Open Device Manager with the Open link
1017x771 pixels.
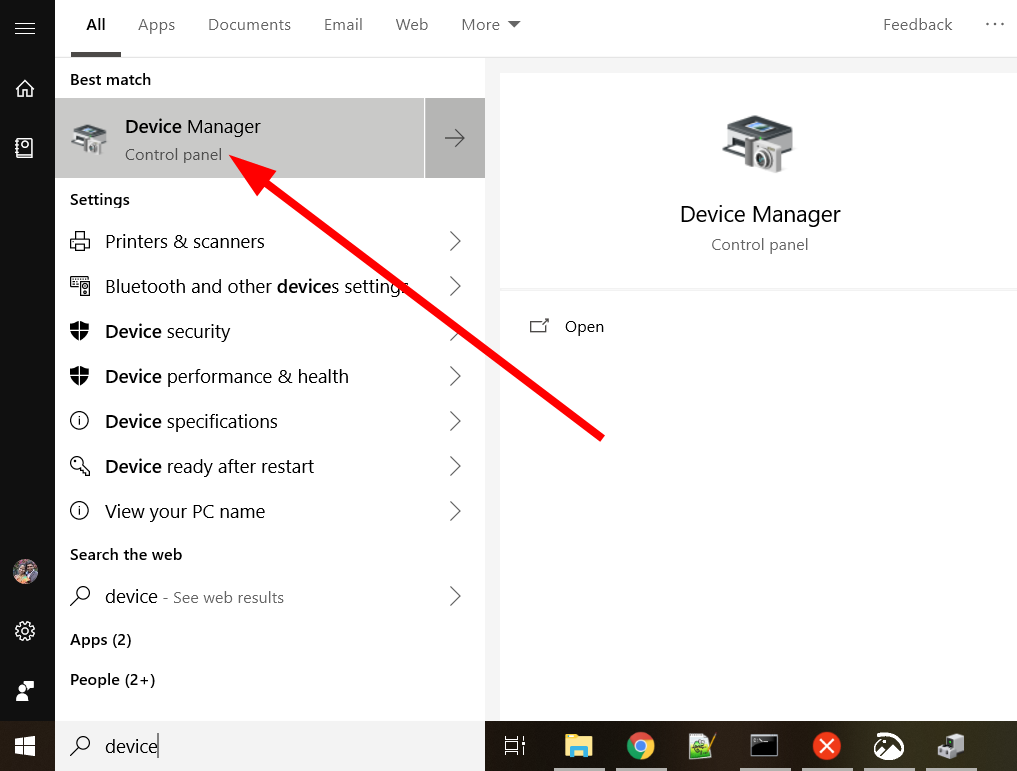coord(584,326)
